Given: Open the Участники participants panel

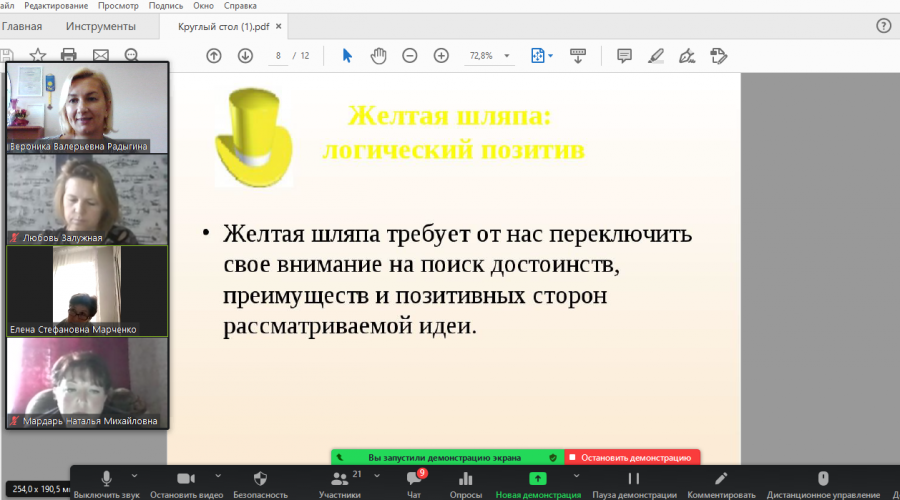Looking at the screenshot, I should coord(340,485).
